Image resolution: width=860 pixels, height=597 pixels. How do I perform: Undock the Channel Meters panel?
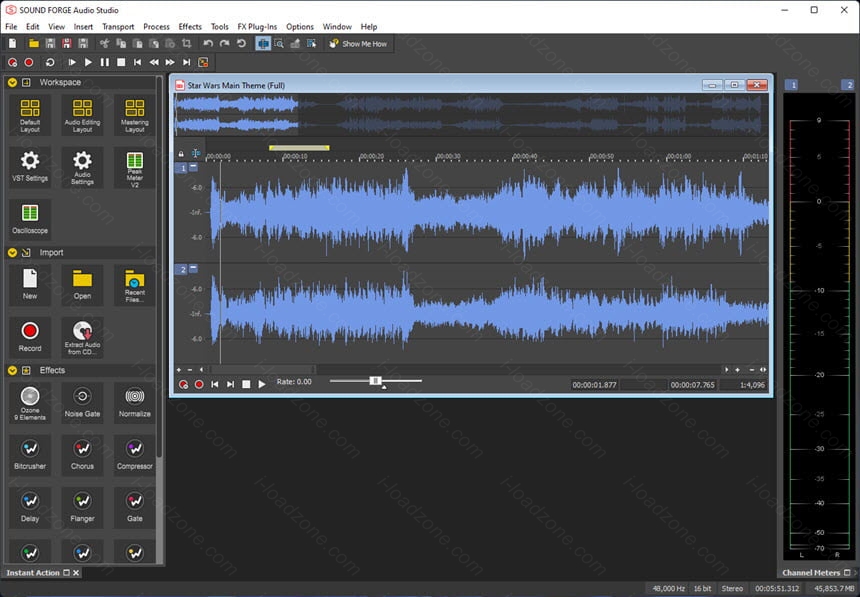(847, 572)
